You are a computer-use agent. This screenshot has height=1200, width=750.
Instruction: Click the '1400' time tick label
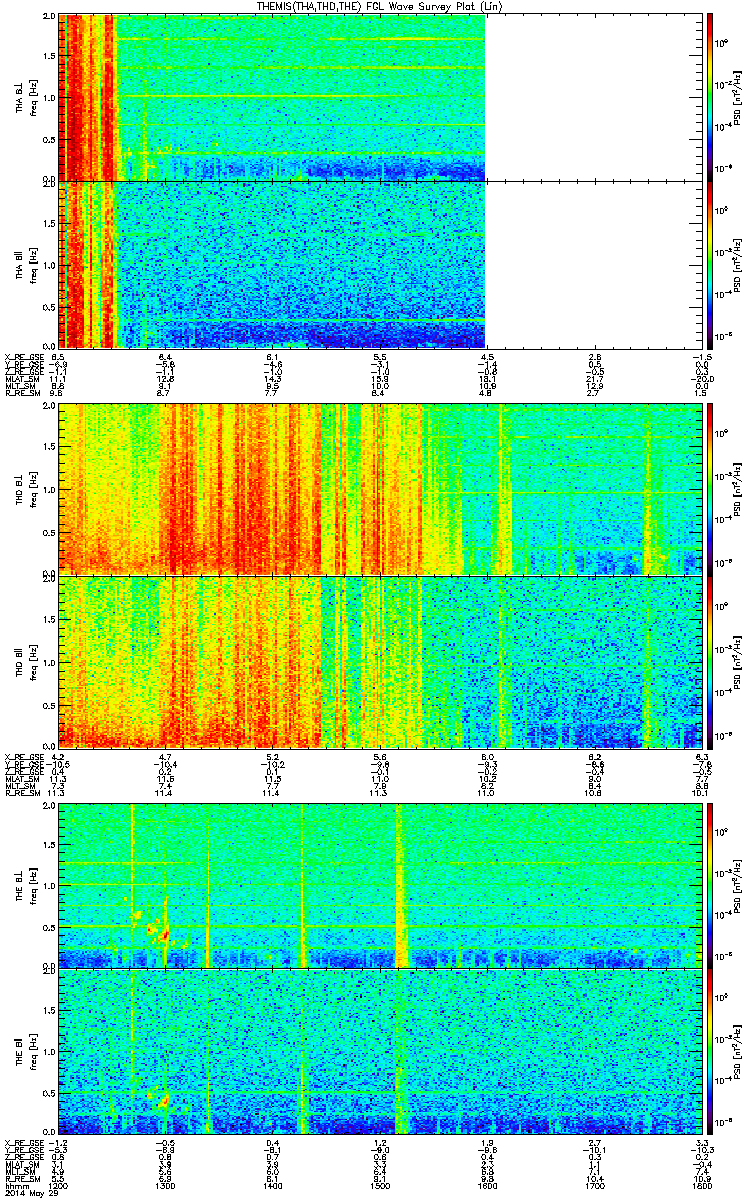[272, 1184]
